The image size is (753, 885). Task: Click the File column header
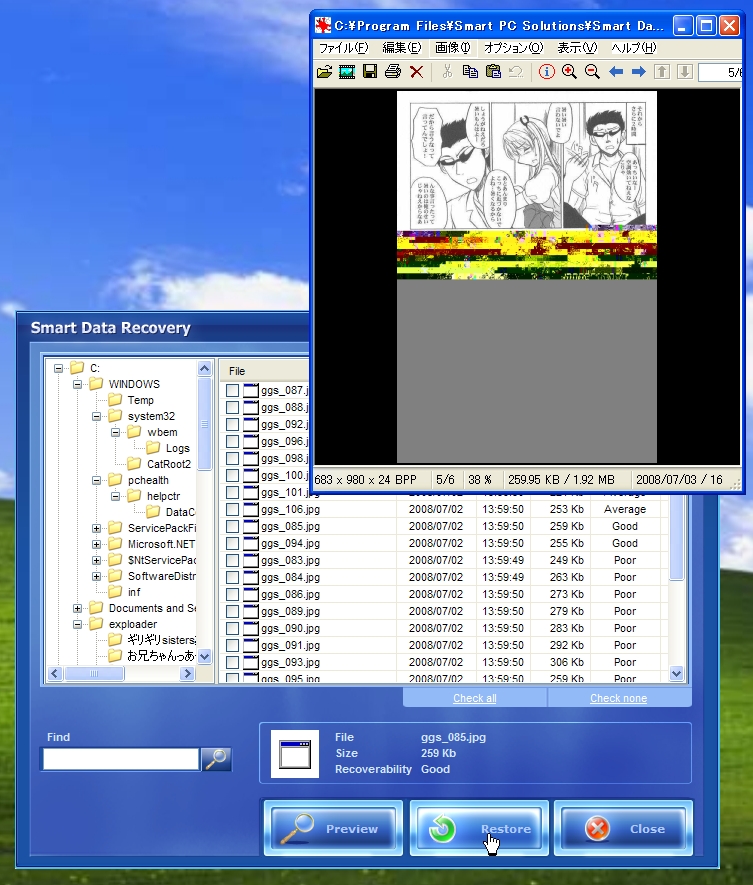[x=265, y=371]
